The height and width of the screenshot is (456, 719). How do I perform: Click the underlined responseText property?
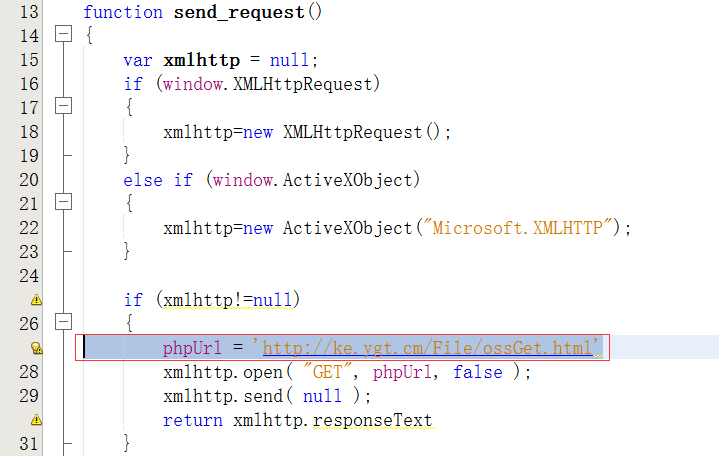click(x=372, y=420)
